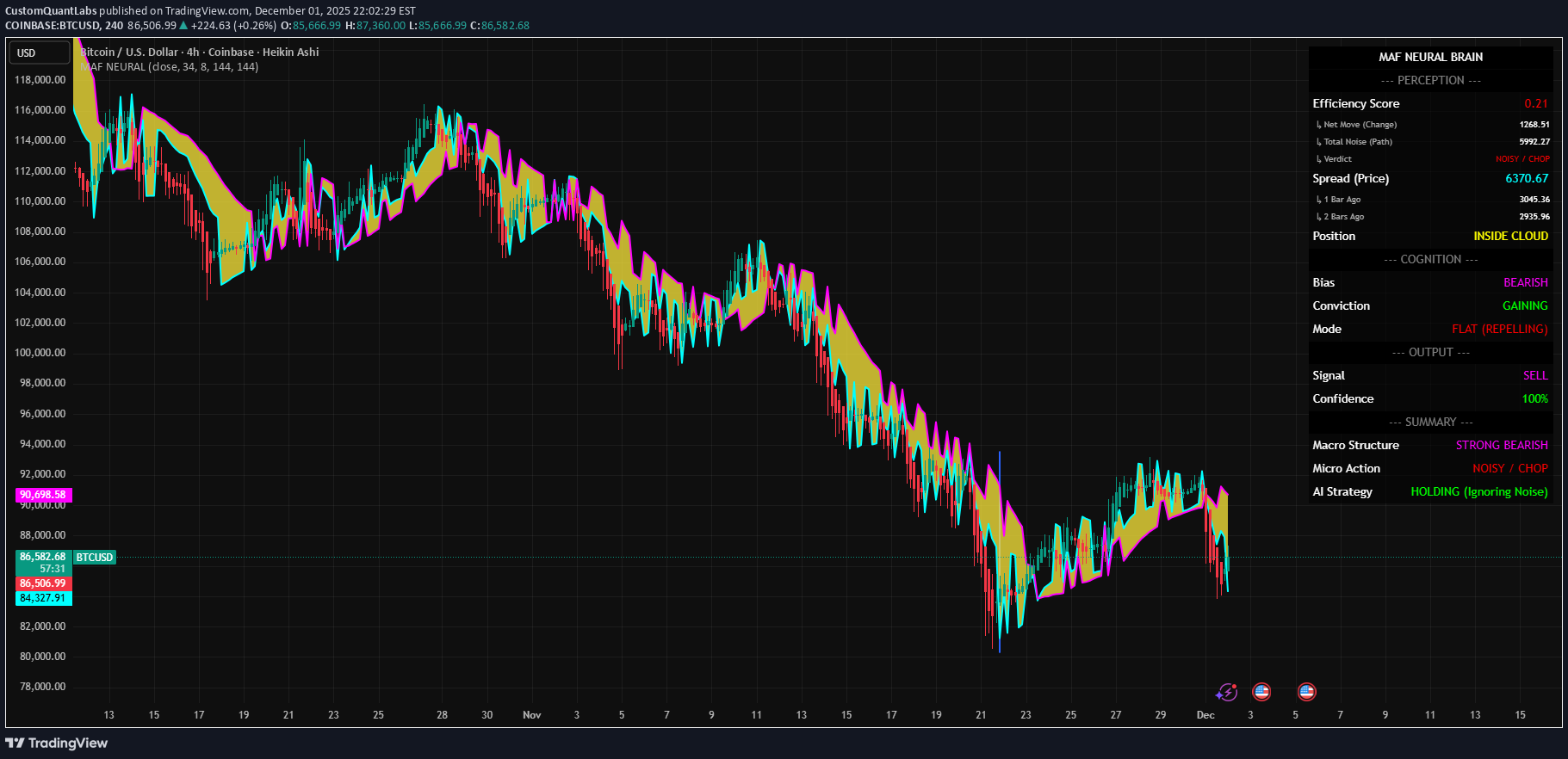The height and width of the screenshot is (759, 1568).
Task: Click the INSIDE CLOUD position value
Action: tap(1510, 236)
